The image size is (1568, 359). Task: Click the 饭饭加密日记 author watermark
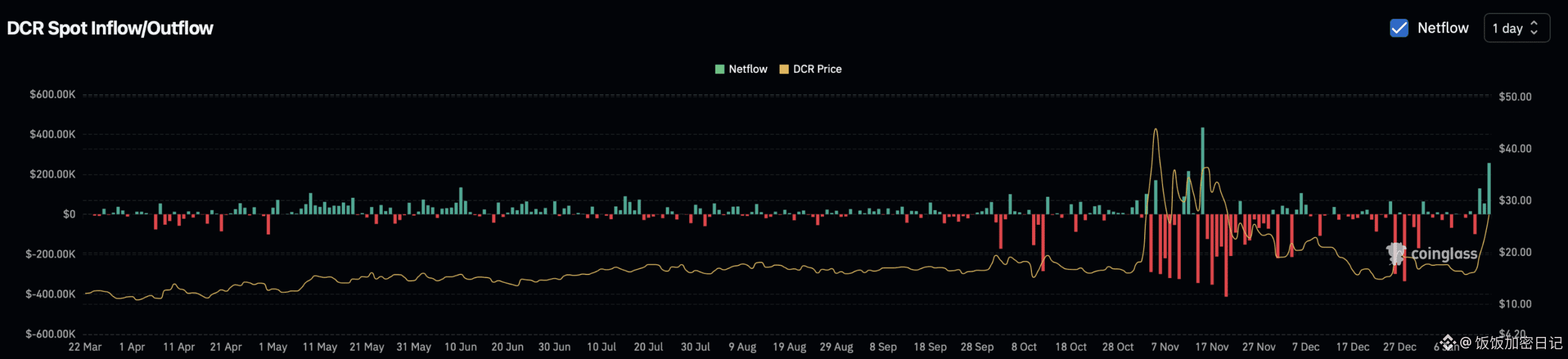tap(1518, 342)
